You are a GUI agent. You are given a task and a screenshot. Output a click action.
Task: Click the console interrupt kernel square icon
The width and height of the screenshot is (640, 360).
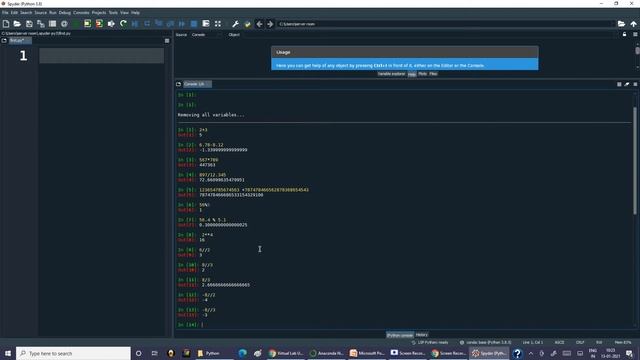[619, 84]
